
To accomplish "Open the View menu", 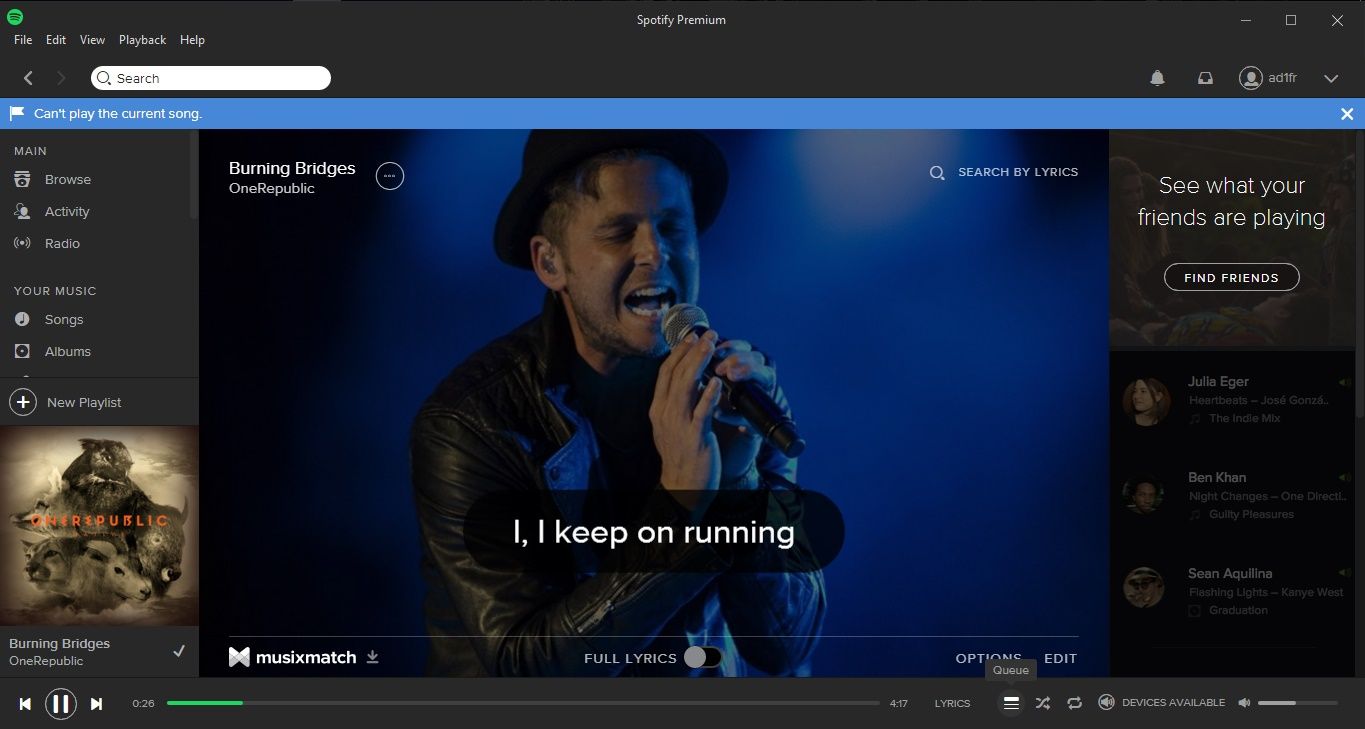I will click(92, 40).
